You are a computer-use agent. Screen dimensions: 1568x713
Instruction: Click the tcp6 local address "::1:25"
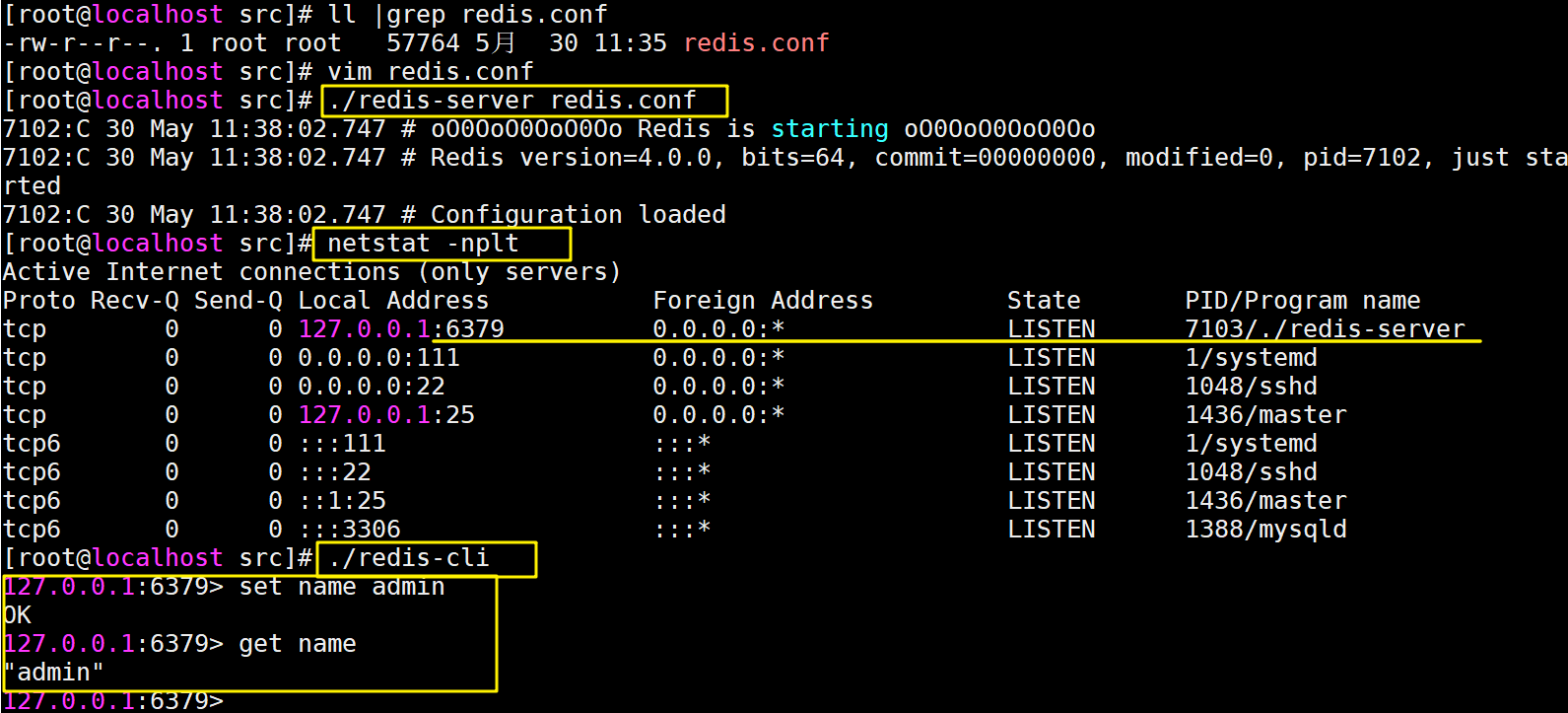click(x=342, y=501)
